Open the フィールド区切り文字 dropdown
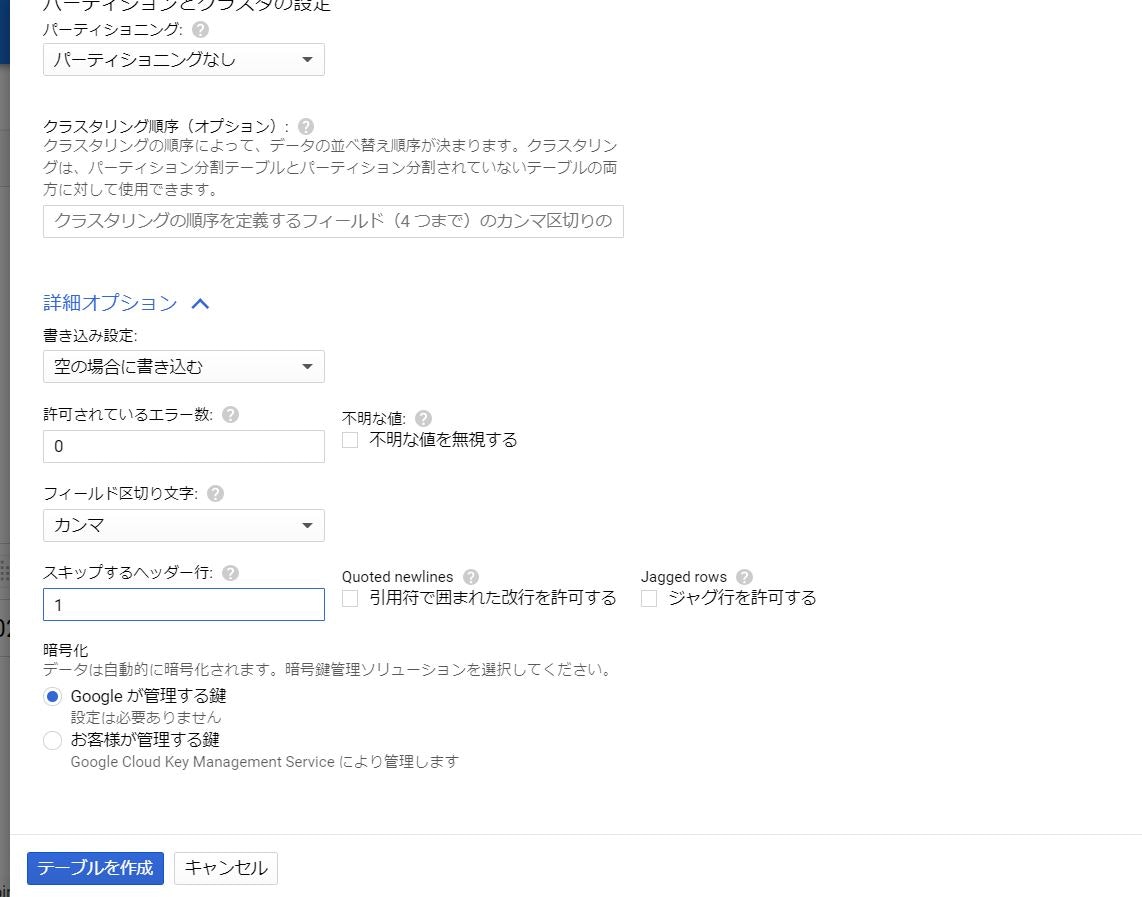 tap(183, 525)
